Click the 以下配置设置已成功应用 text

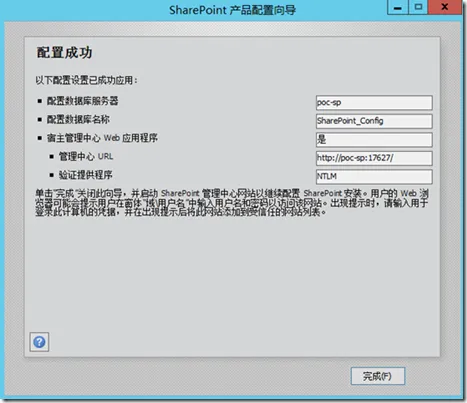(x=86, y=80)
